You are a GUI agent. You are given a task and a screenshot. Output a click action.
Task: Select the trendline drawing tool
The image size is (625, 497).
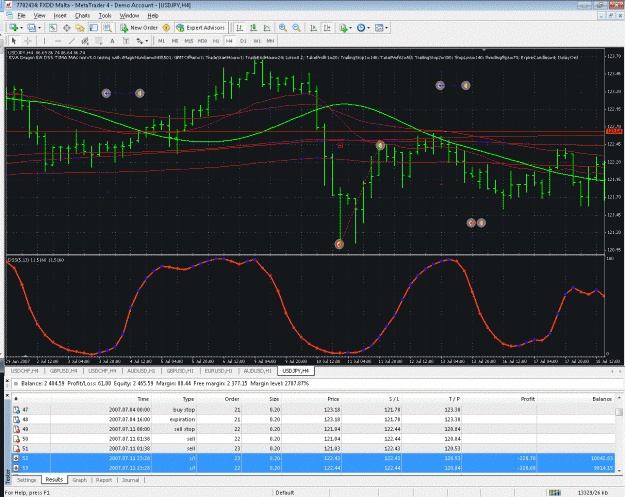tap(71, 41)
